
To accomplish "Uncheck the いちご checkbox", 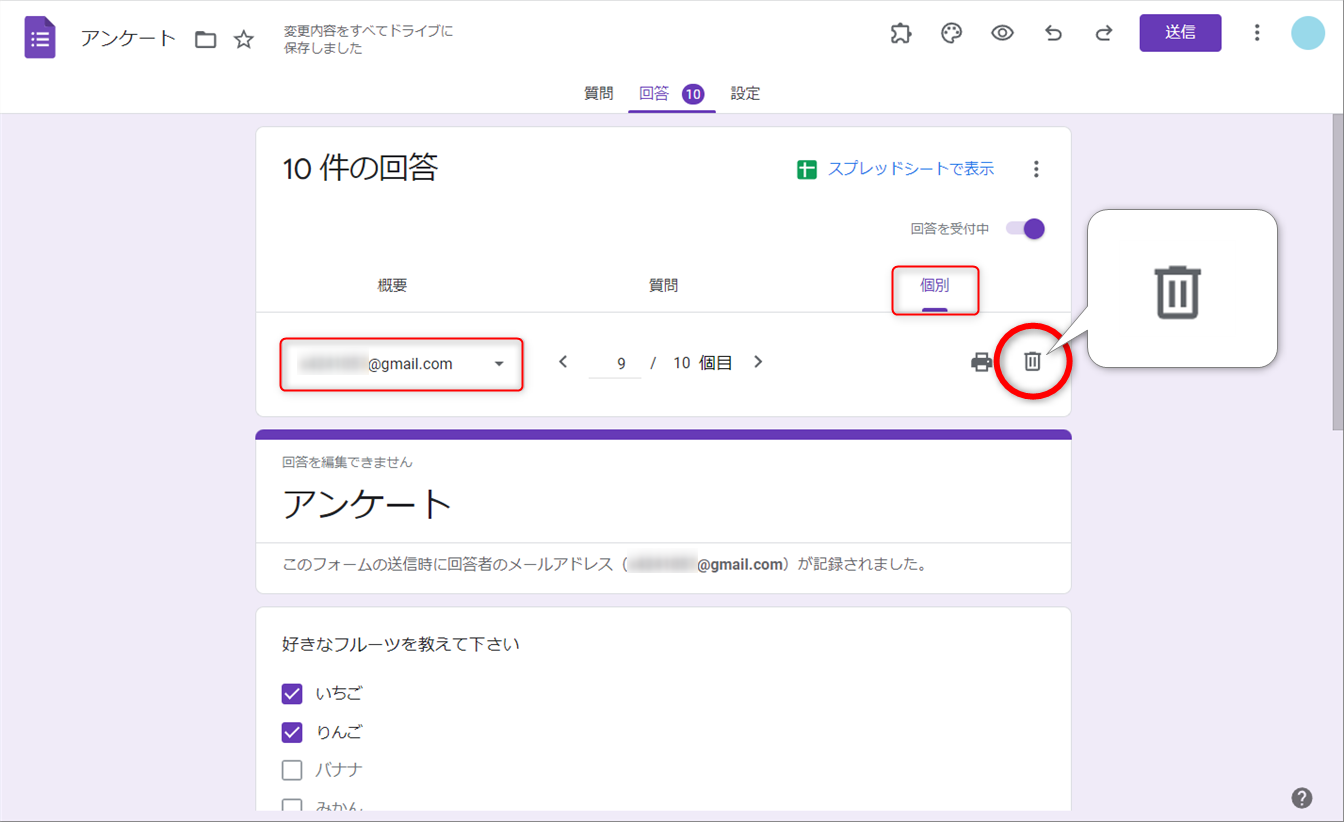I will tap(292, 693).
